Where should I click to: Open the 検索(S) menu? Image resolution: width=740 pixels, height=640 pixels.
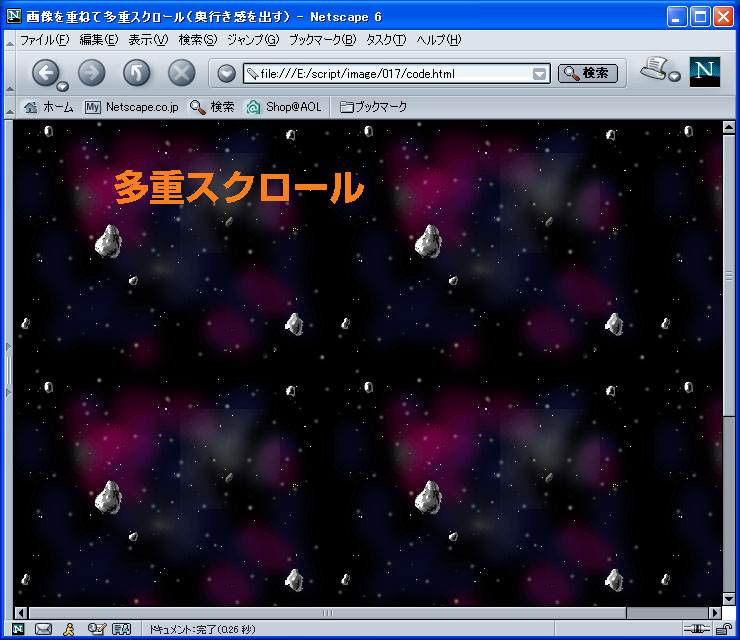tap(198, 40)
